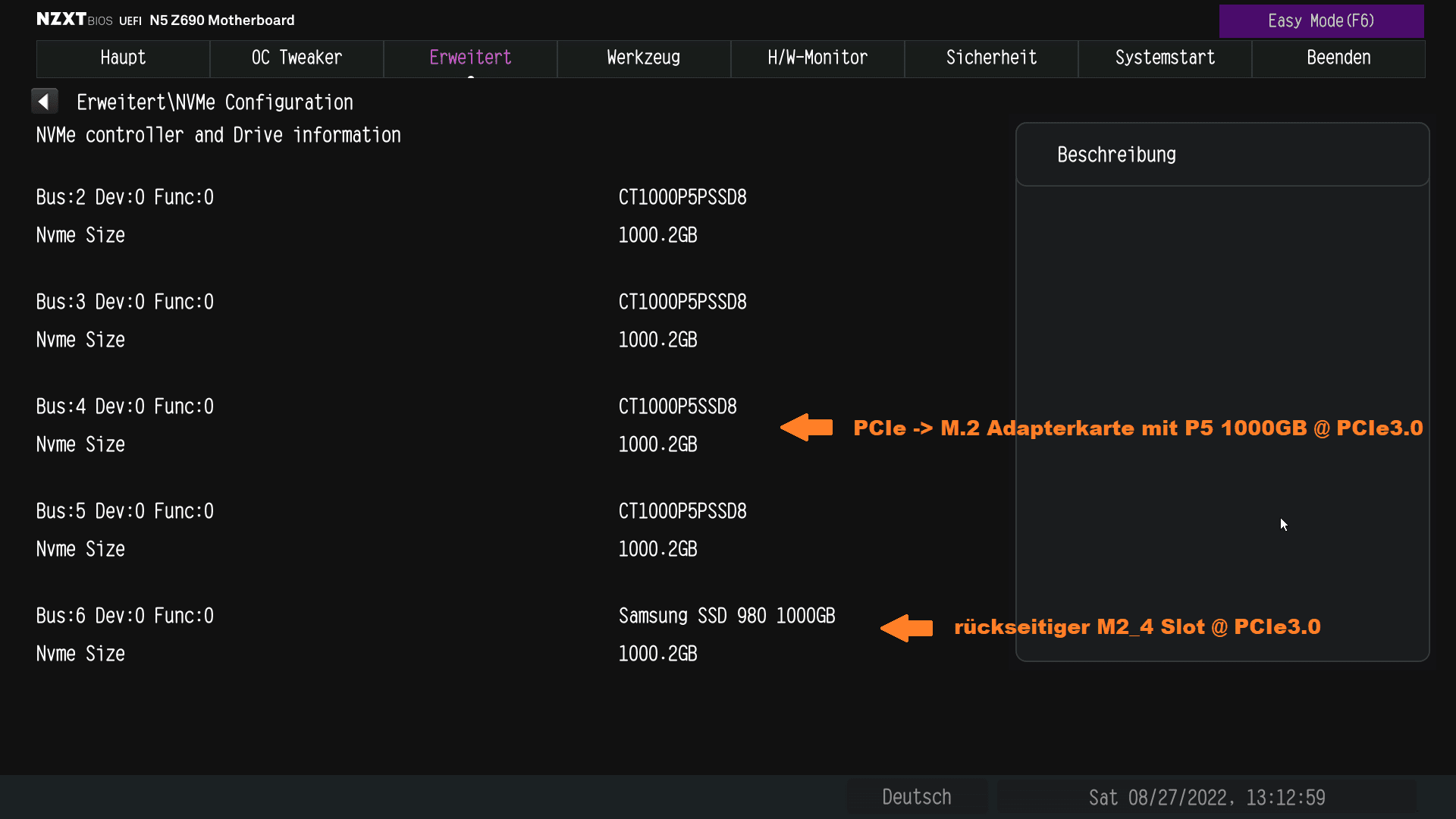Screen dimensions: 1456x819
Task: Select the Bus:3 Dev:0 Func:0 entry
Action: pos(125,302)
